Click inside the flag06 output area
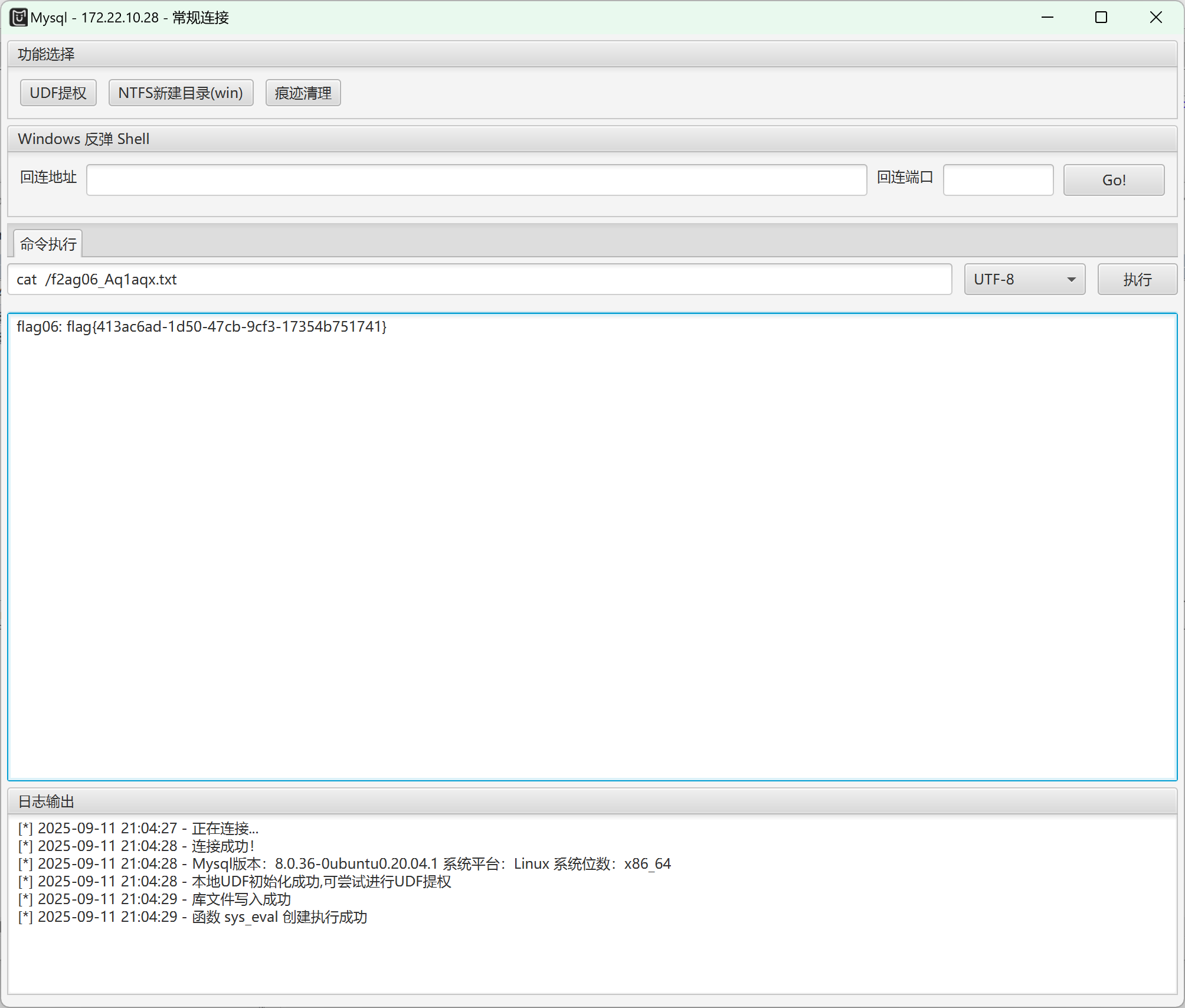Screen dimensions: 1185x1008 point(592,546)
